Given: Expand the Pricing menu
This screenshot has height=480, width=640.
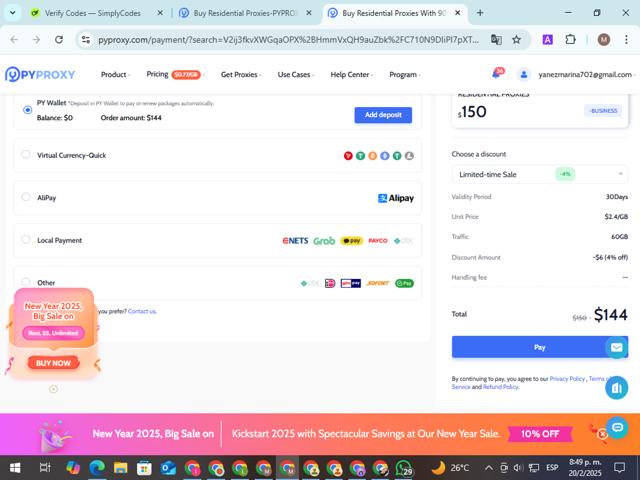Looking at the screenshot, I should pyautogui.click(x=176, y=75).
